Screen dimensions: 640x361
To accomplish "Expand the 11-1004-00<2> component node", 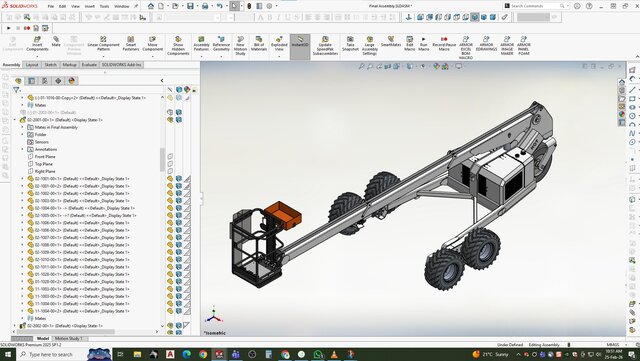I will pos(22,311).
